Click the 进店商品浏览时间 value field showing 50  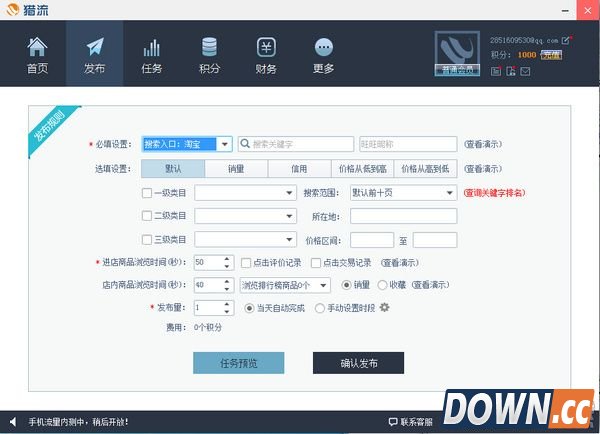[x=209, y=263]
